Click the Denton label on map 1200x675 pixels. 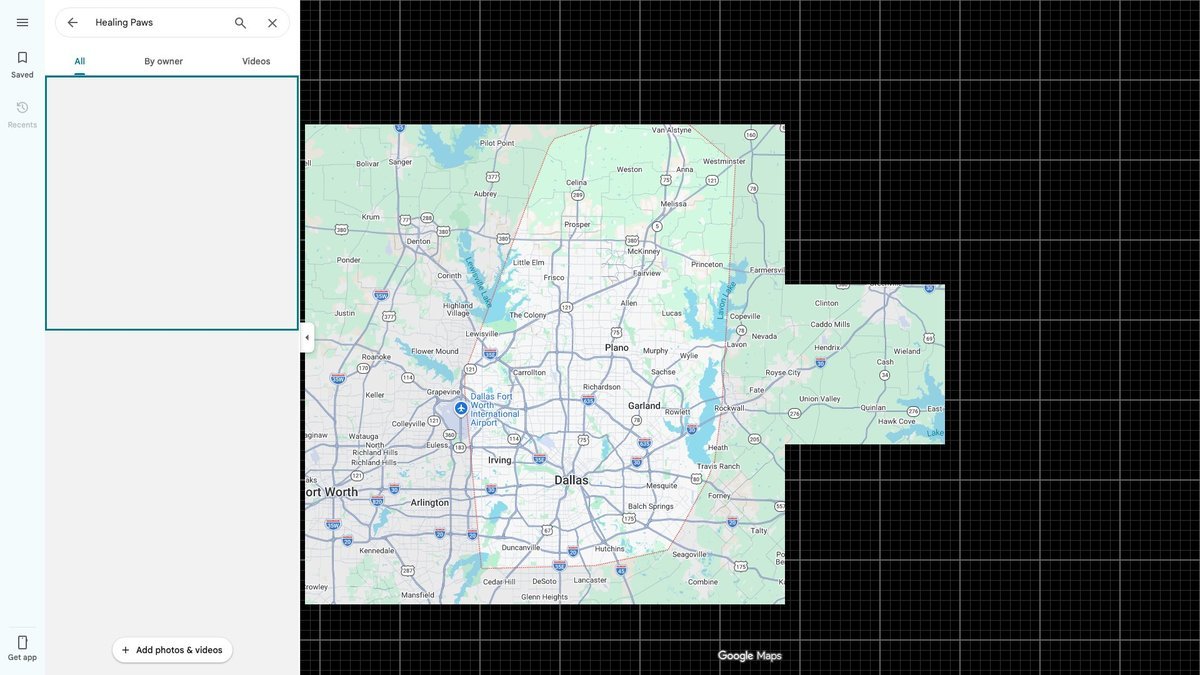pos(418,241)
